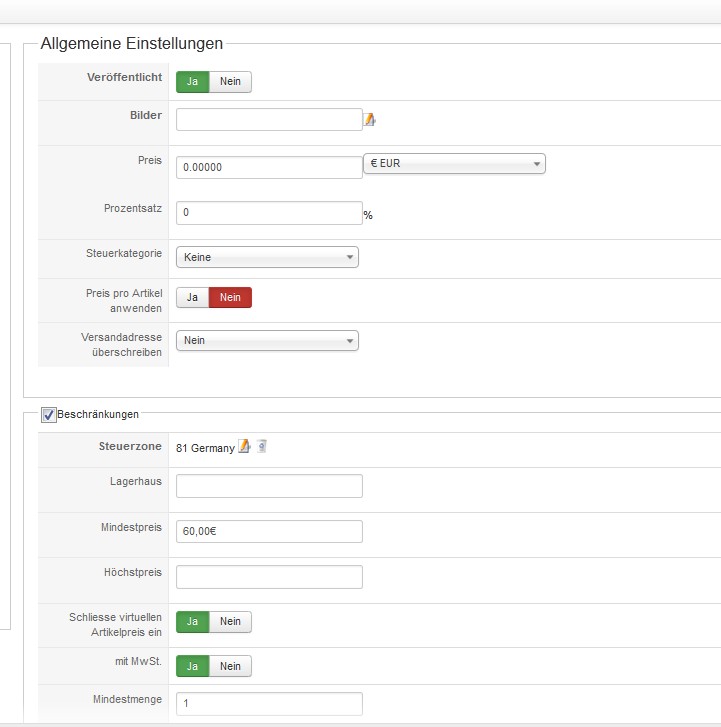Screen dimensions: 721x727
Task: Open the € EUR currency dropdown
Action: point(454,164)
